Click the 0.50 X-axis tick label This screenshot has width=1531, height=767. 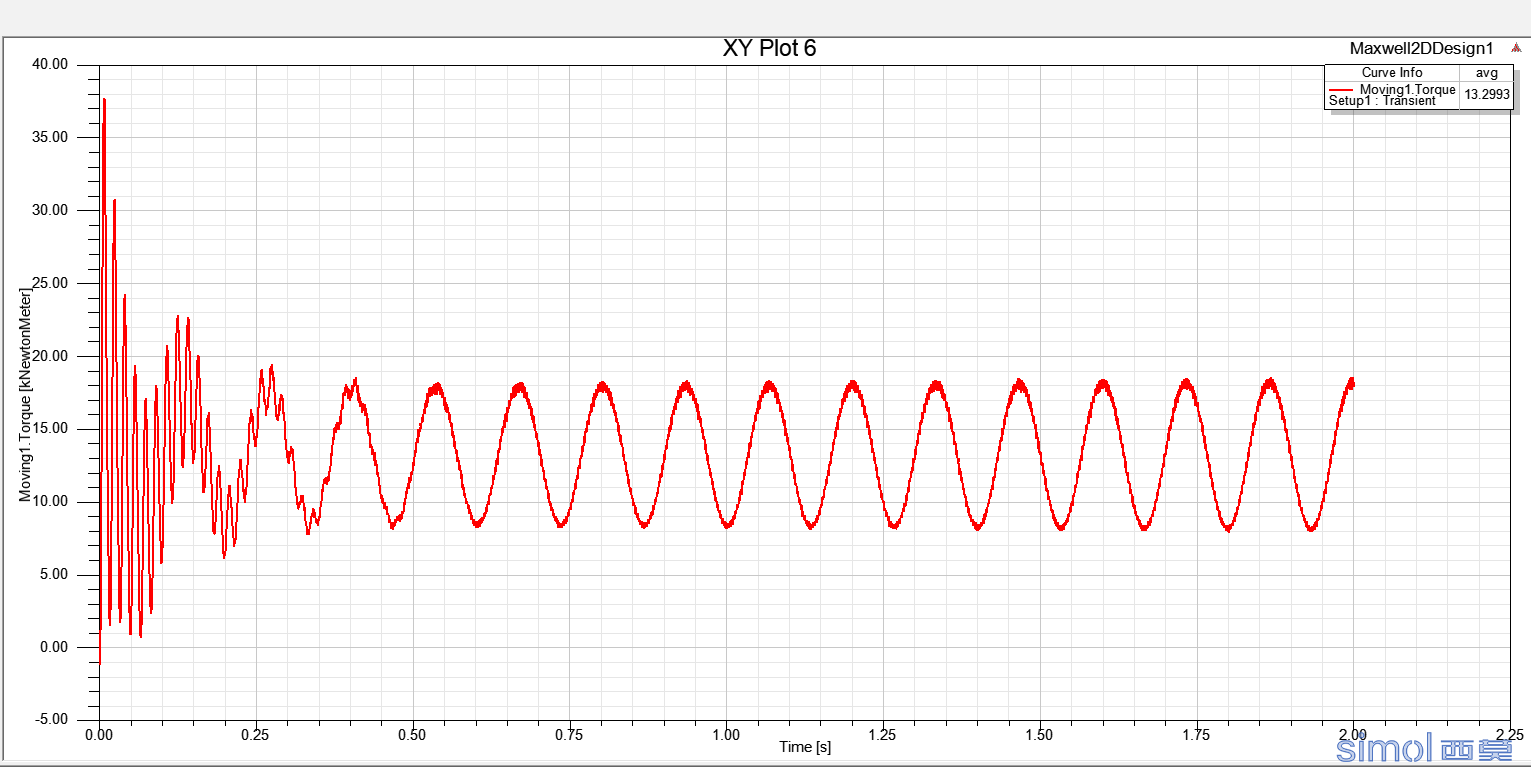[x=413, y=734]
